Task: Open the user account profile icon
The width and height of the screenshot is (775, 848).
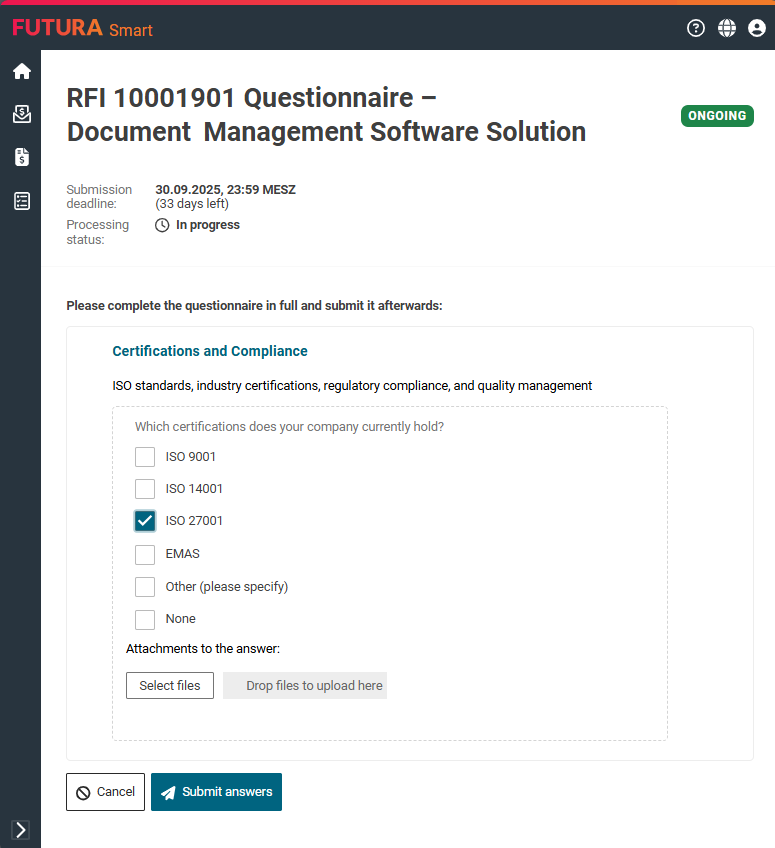Action: point(757,28)
